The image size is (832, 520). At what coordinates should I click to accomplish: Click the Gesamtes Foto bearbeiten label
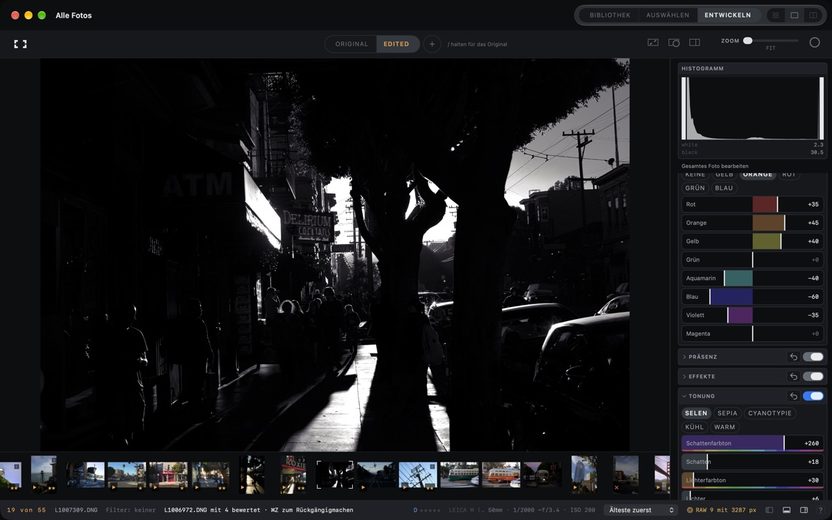tap(715, 166)
